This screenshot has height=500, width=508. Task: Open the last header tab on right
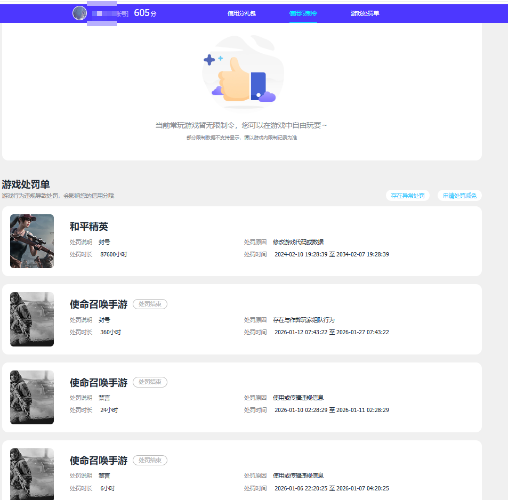coord(365,13)
